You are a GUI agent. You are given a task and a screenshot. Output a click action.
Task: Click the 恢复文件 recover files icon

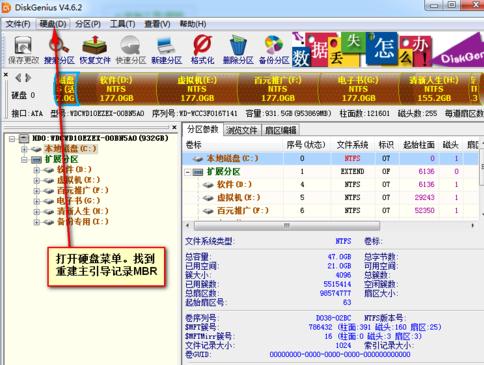95,50
